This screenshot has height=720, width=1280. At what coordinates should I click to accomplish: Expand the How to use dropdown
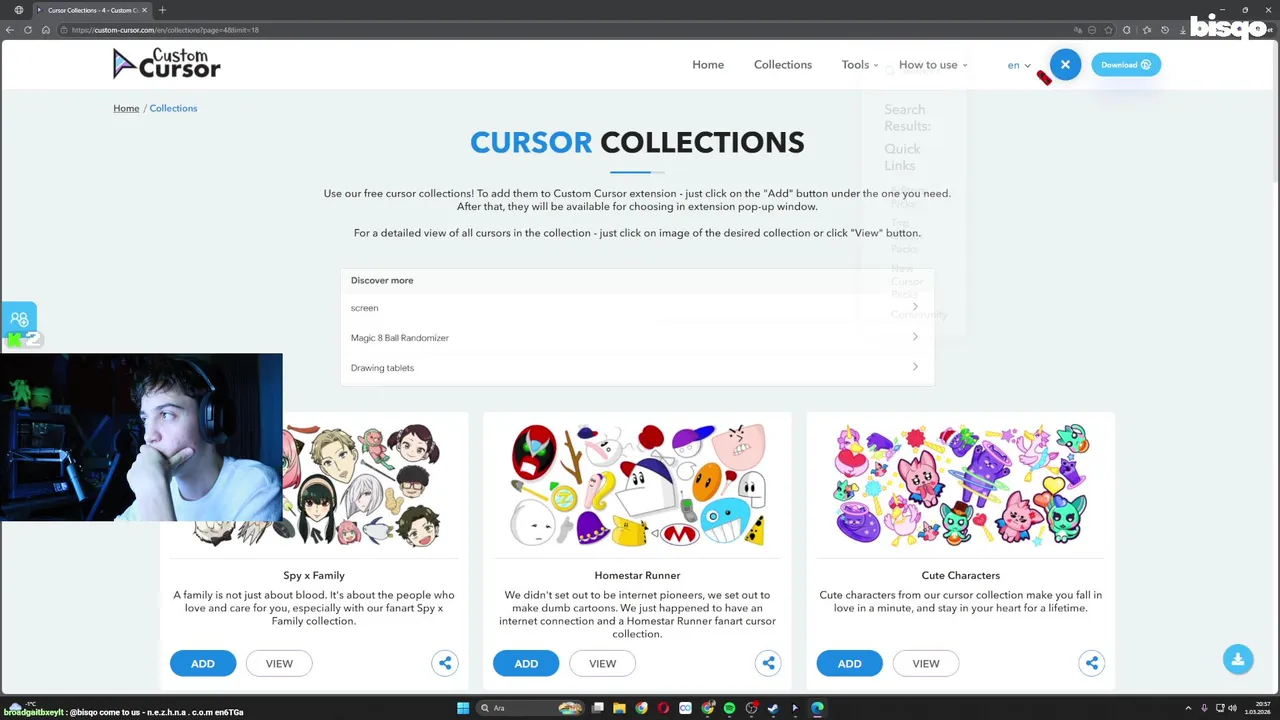tap(933, 65)
